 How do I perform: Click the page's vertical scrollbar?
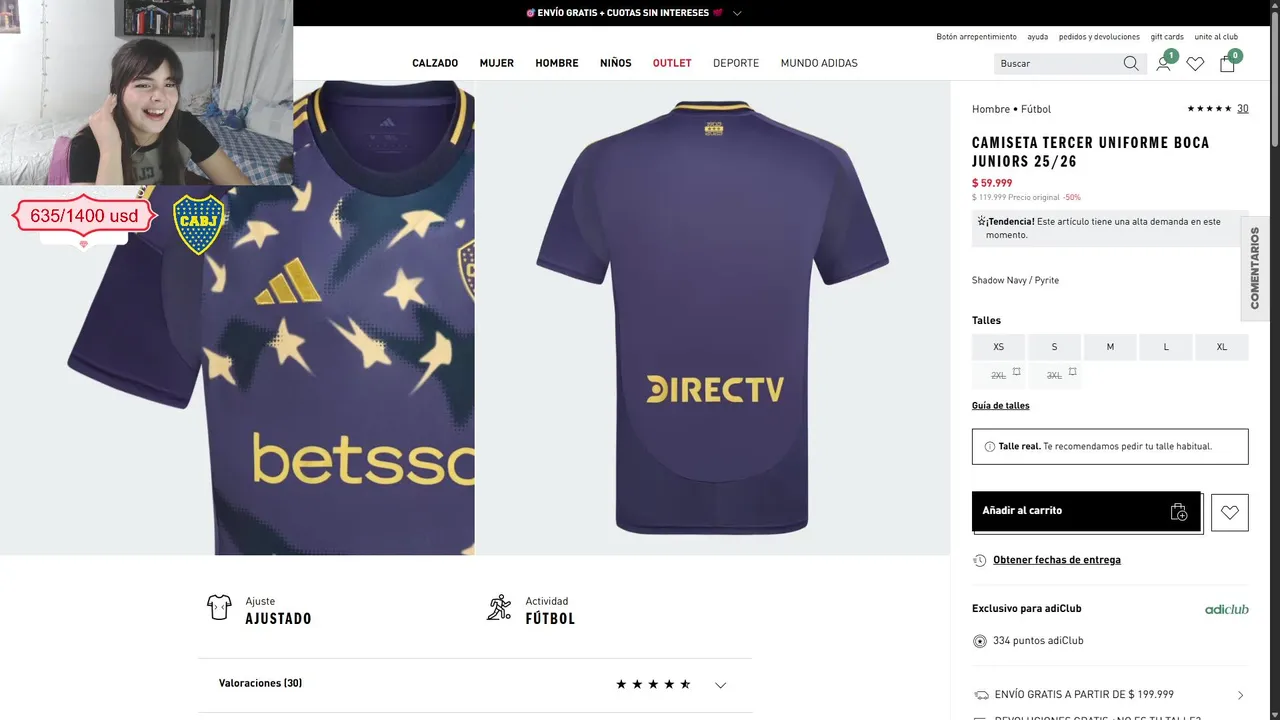[x=1273, y=300]
